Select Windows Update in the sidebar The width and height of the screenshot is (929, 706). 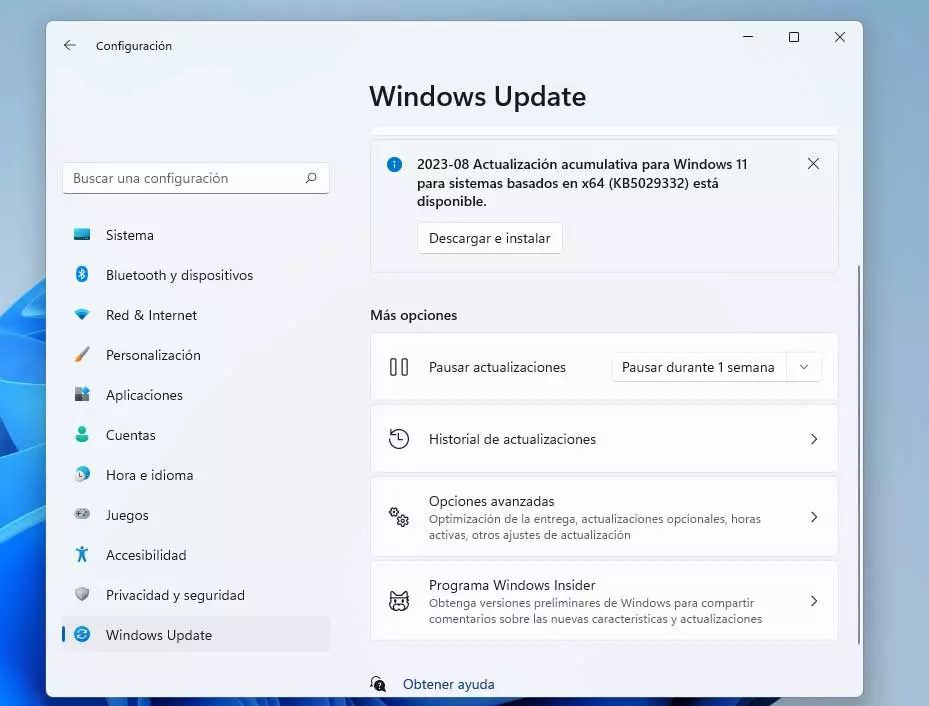coord(196,635)
